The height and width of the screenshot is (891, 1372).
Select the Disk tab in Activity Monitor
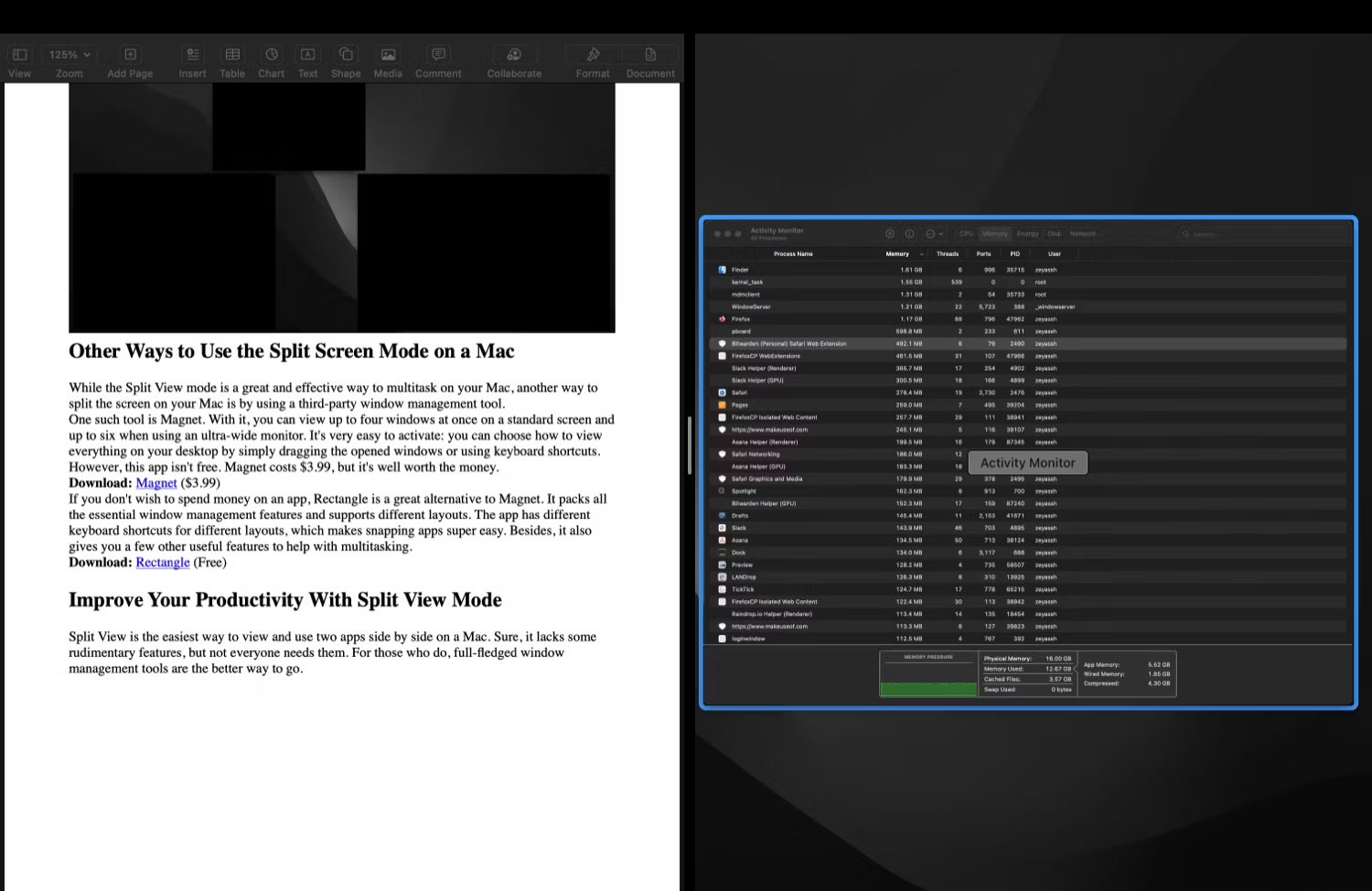[x=1054, y=234]
